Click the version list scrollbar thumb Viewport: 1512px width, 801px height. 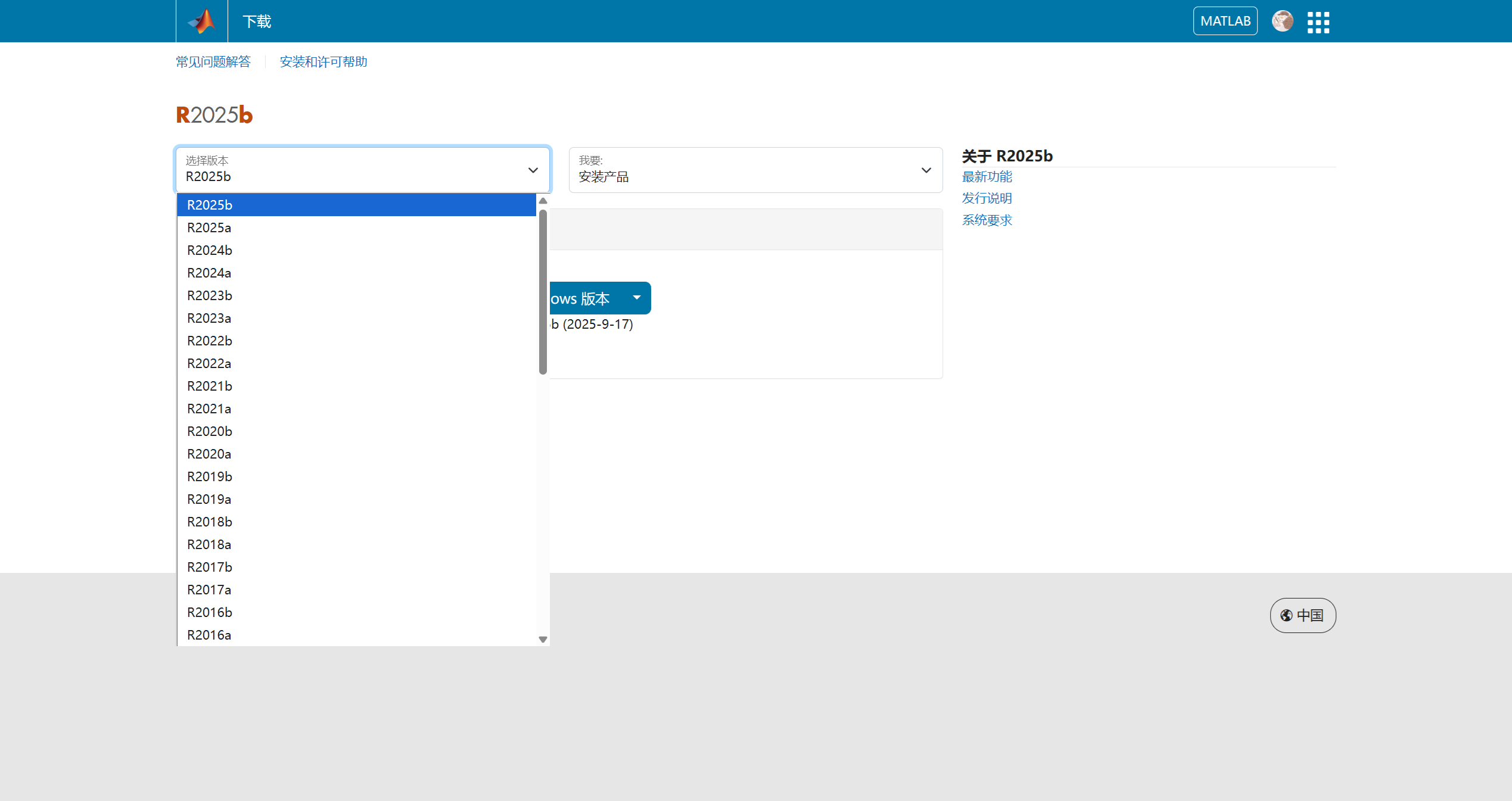tap(543, 292)
